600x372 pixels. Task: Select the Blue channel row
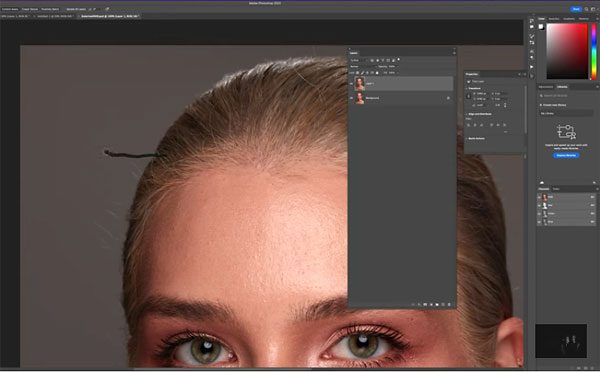[x=566, y=222]
